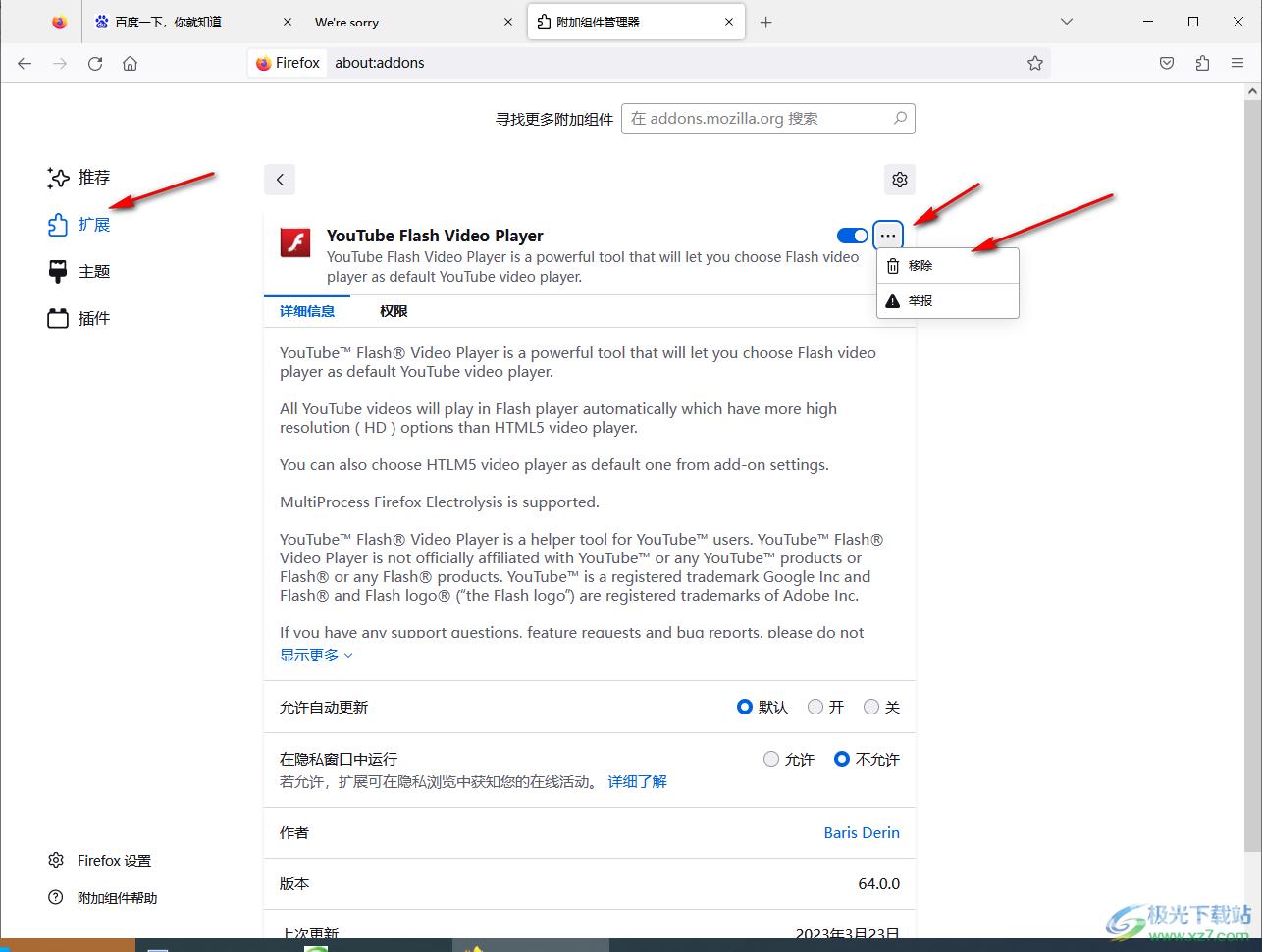Open the Firefox hamburger application menu
Viewport: 1262px width, 952px height.
pyautogui.click(x=1237, y=63)
